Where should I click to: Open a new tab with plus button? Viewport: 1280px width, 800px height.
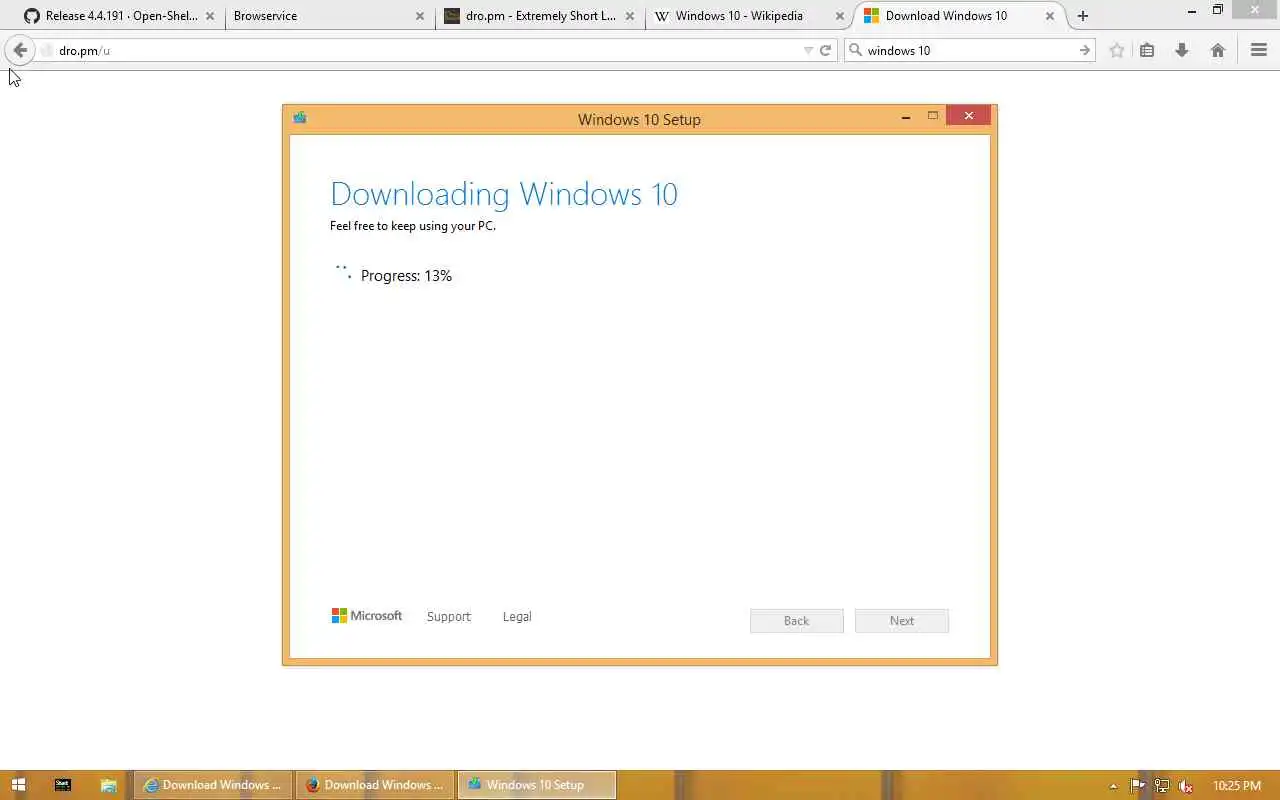click(1083, 16)
